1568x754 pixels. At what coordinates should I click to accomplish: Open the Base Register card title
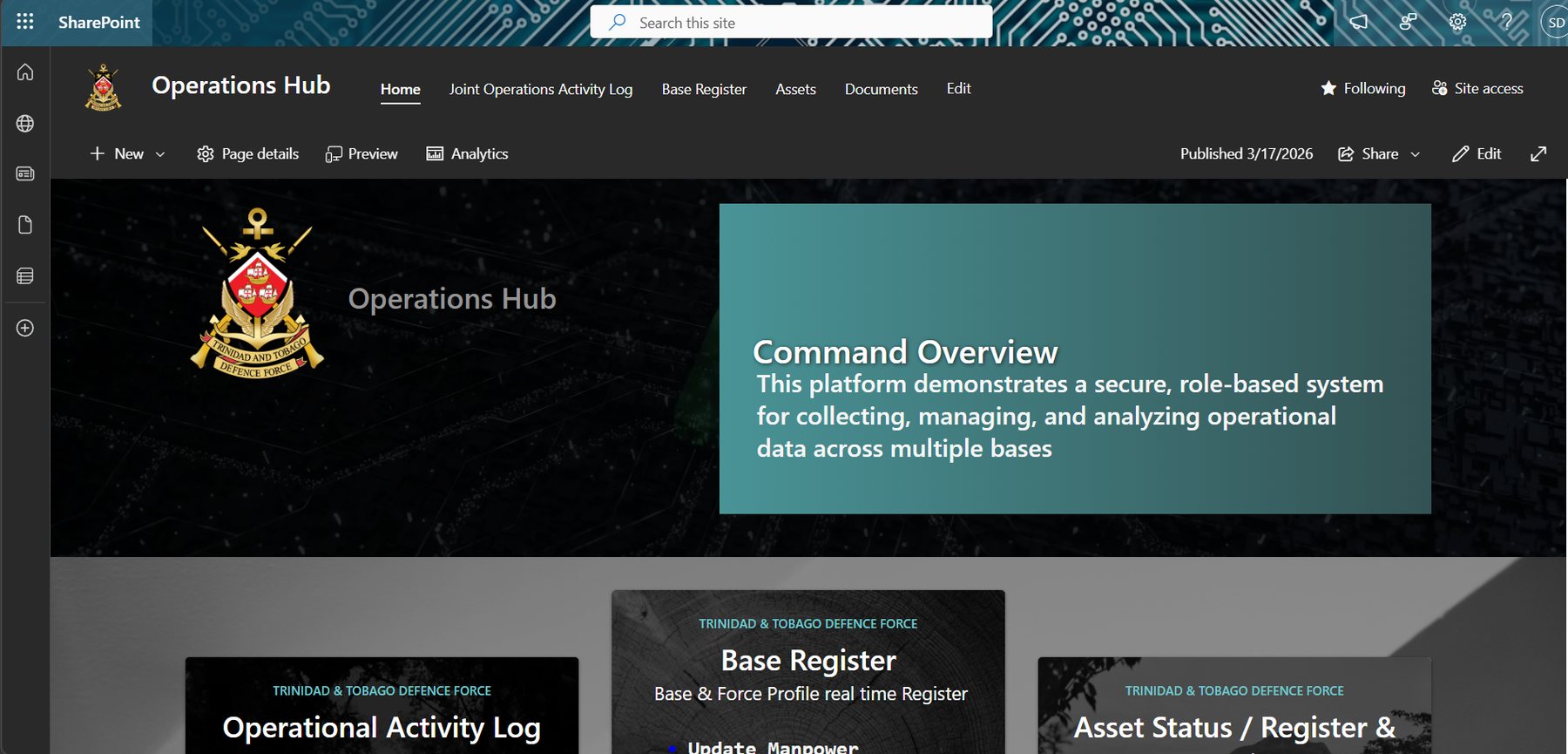tap(808, 661)
